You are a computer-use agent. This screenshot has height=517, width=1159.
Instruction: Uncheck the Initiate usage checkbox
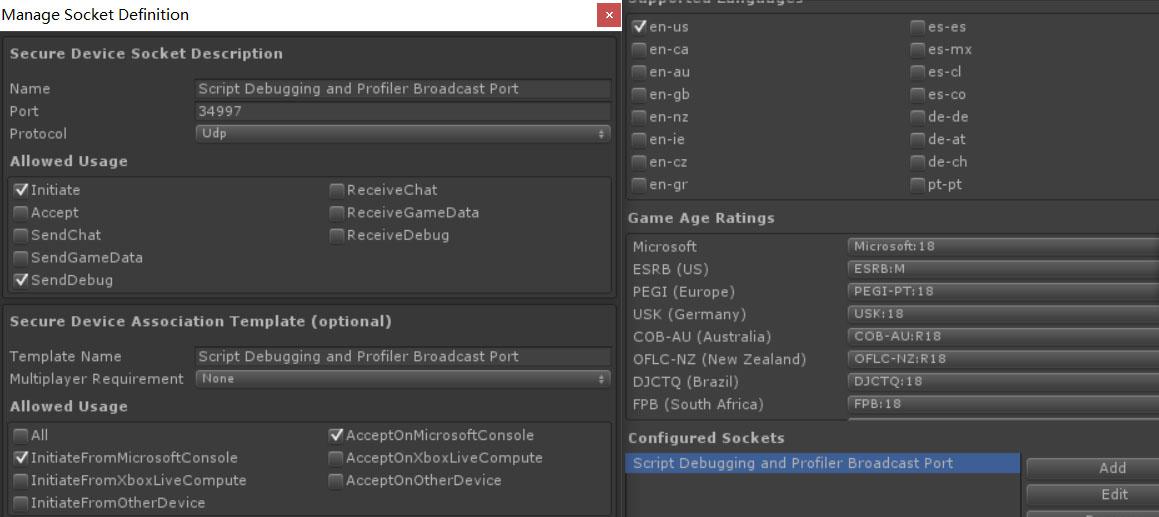tap(21, 190)
